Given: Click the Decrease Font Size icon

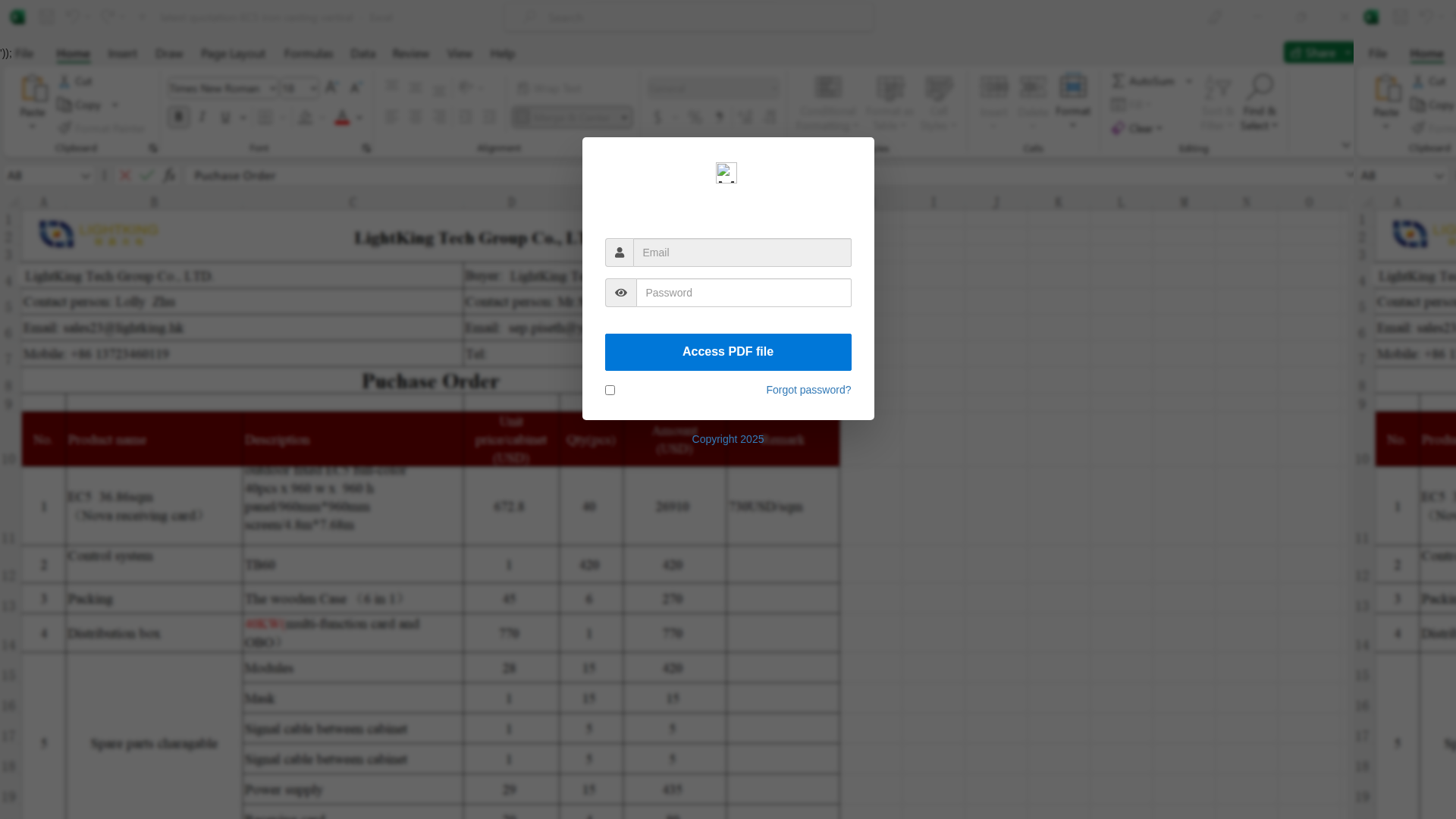Looking at the screenshot, I should (355, 88).
